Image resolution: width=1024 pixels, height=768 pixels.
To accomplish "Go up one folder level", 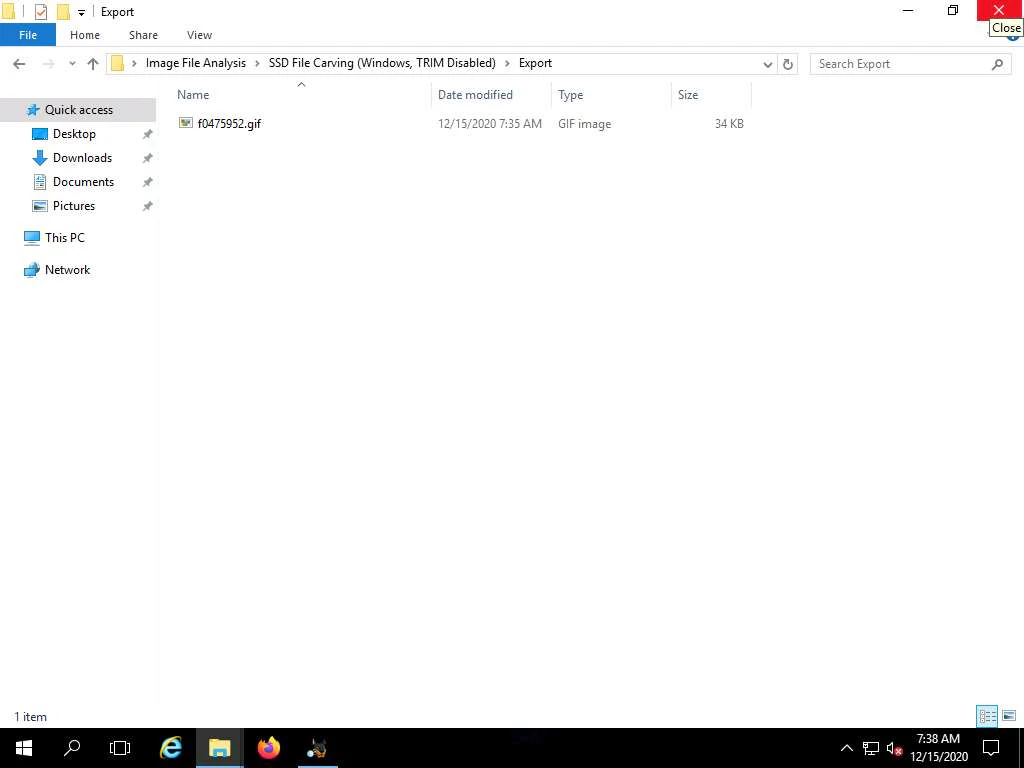I will point(93,63).
